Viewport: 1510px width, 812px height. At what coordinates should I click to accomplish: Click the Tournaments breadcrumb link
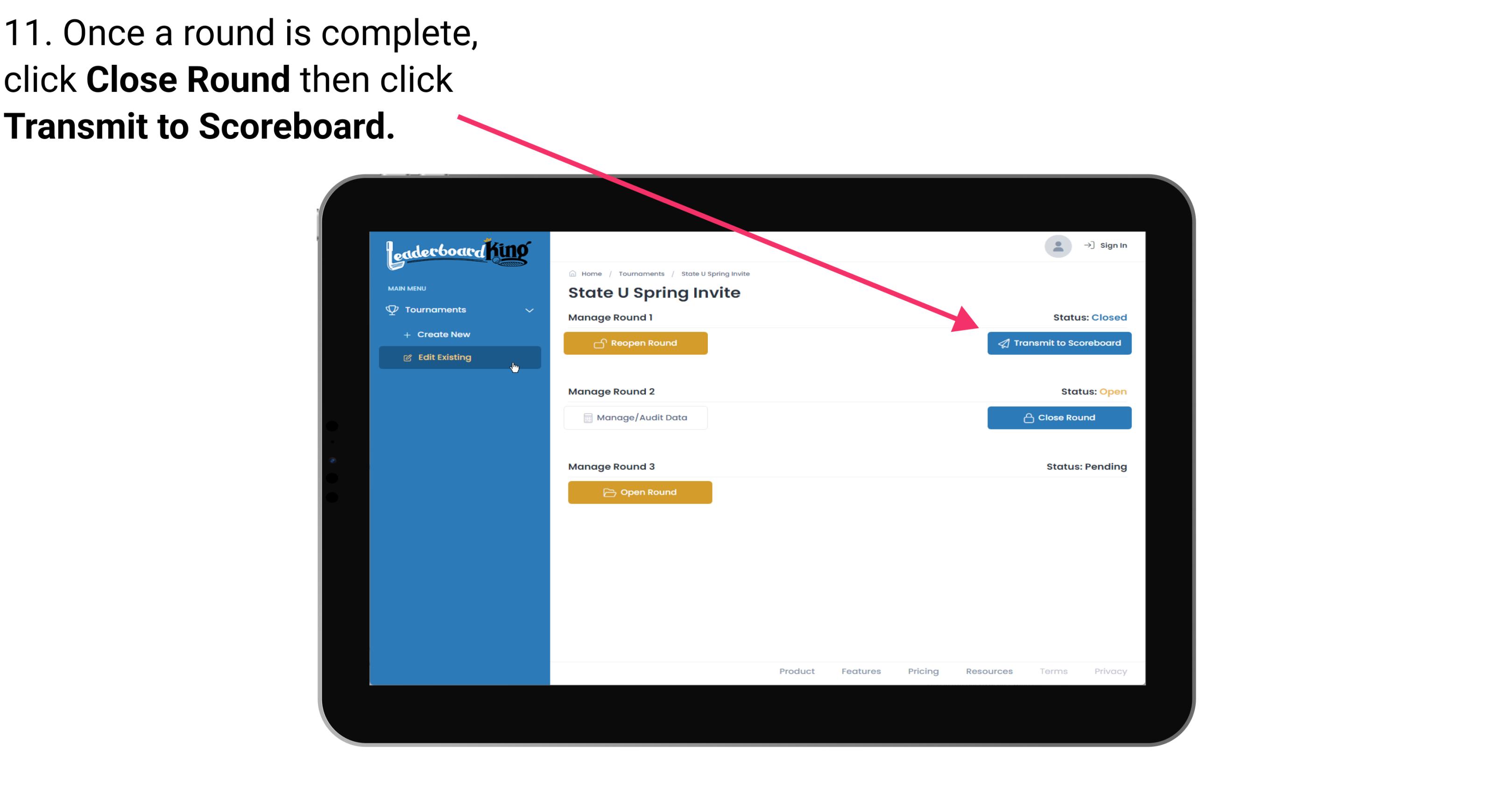coord(640,273)
